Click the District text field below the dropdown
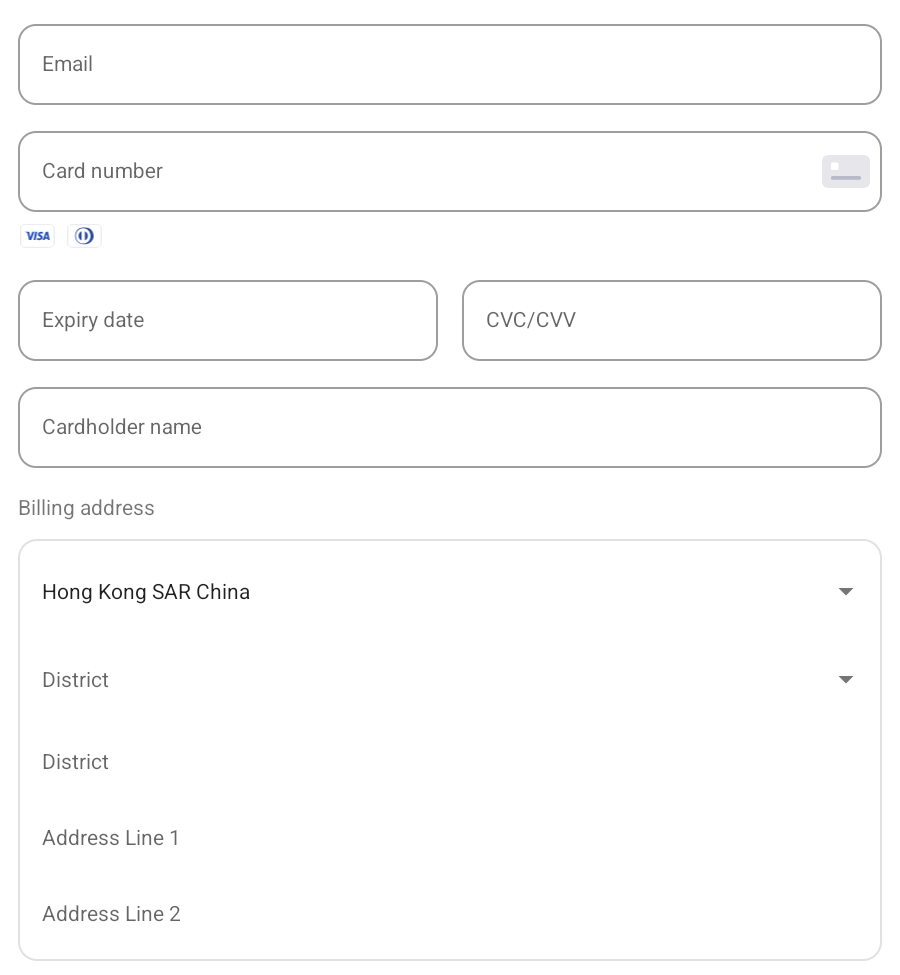Viewport: 900px width, 975px height. [x=450, y=762]
